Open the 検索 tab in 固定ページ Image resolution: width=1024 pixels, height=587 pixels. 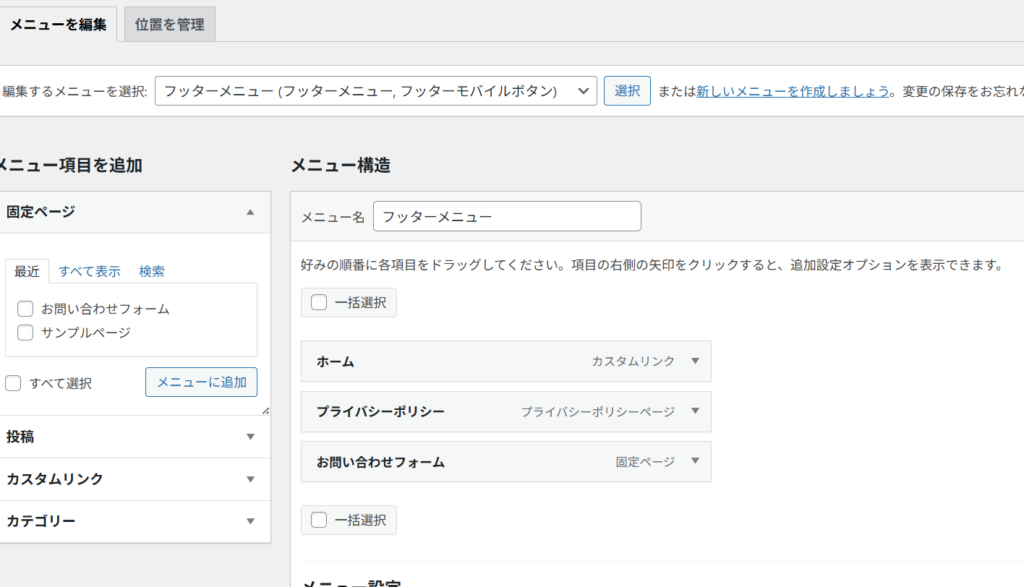pos(152,271)
